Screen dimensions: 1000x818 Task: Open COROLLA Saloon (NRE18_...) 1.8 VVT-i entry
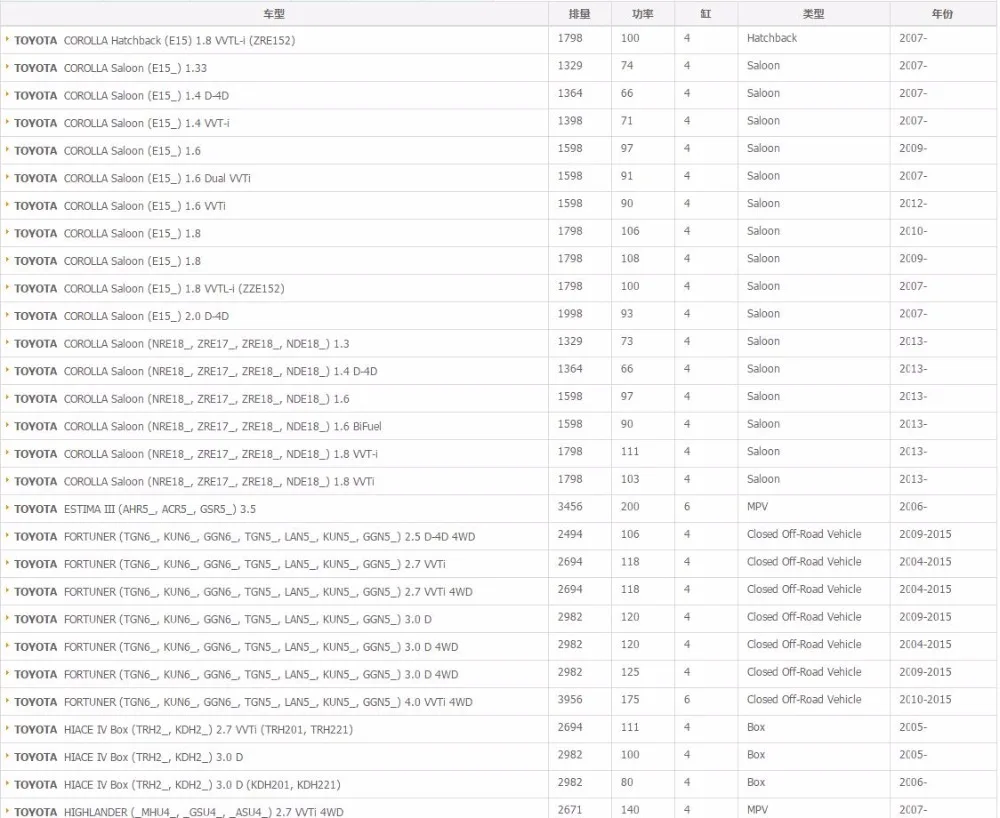pos(196,454)
